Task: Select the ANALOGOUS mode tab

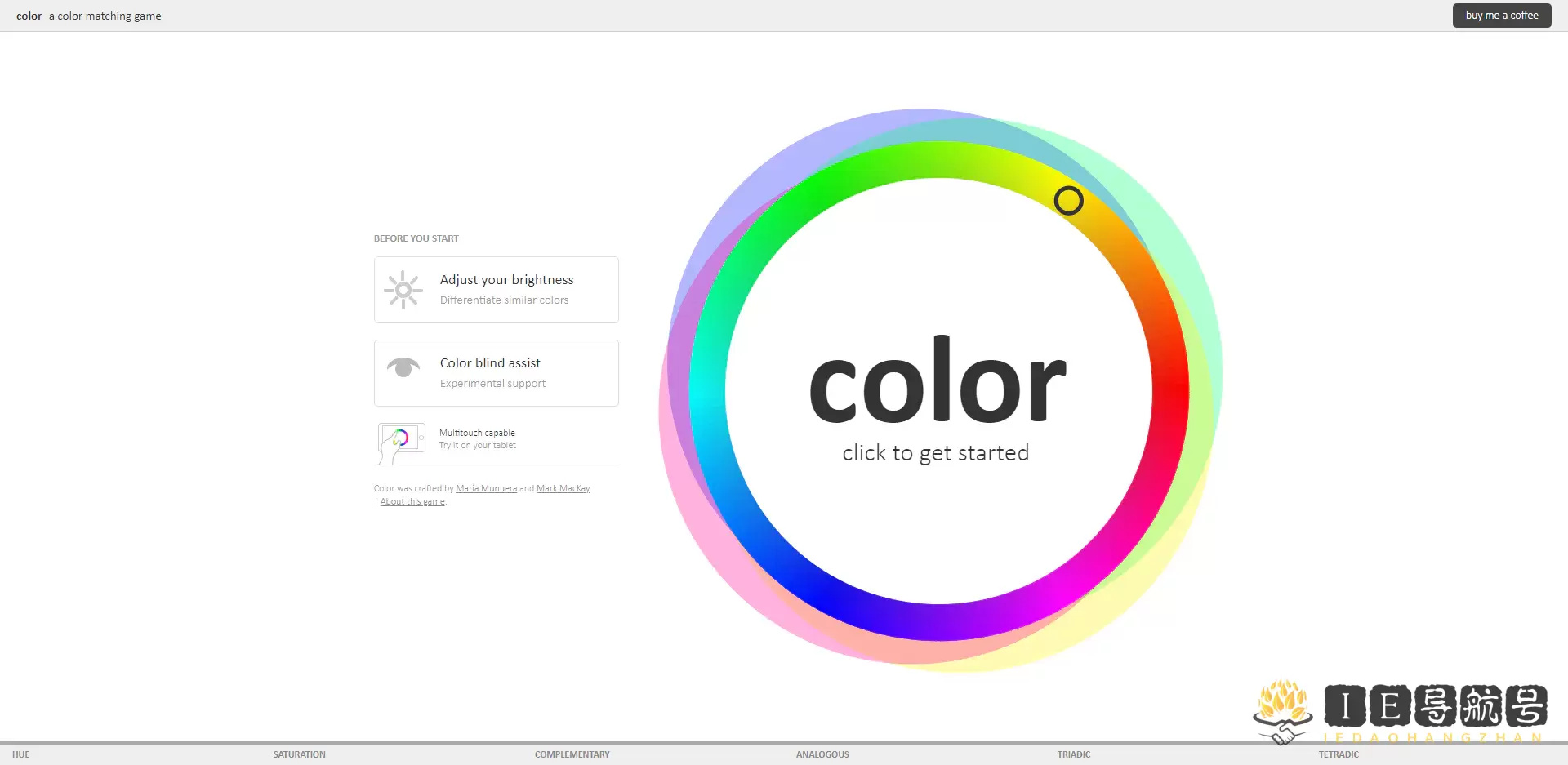Action: (822, 754)
